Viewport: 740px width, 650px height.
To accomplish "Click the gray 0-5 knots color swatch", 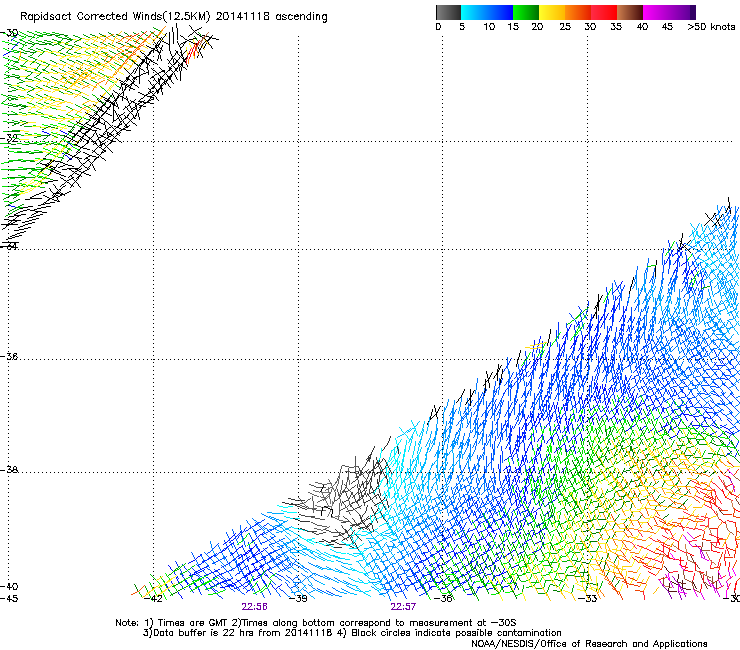I will click(x=448, y=12).
